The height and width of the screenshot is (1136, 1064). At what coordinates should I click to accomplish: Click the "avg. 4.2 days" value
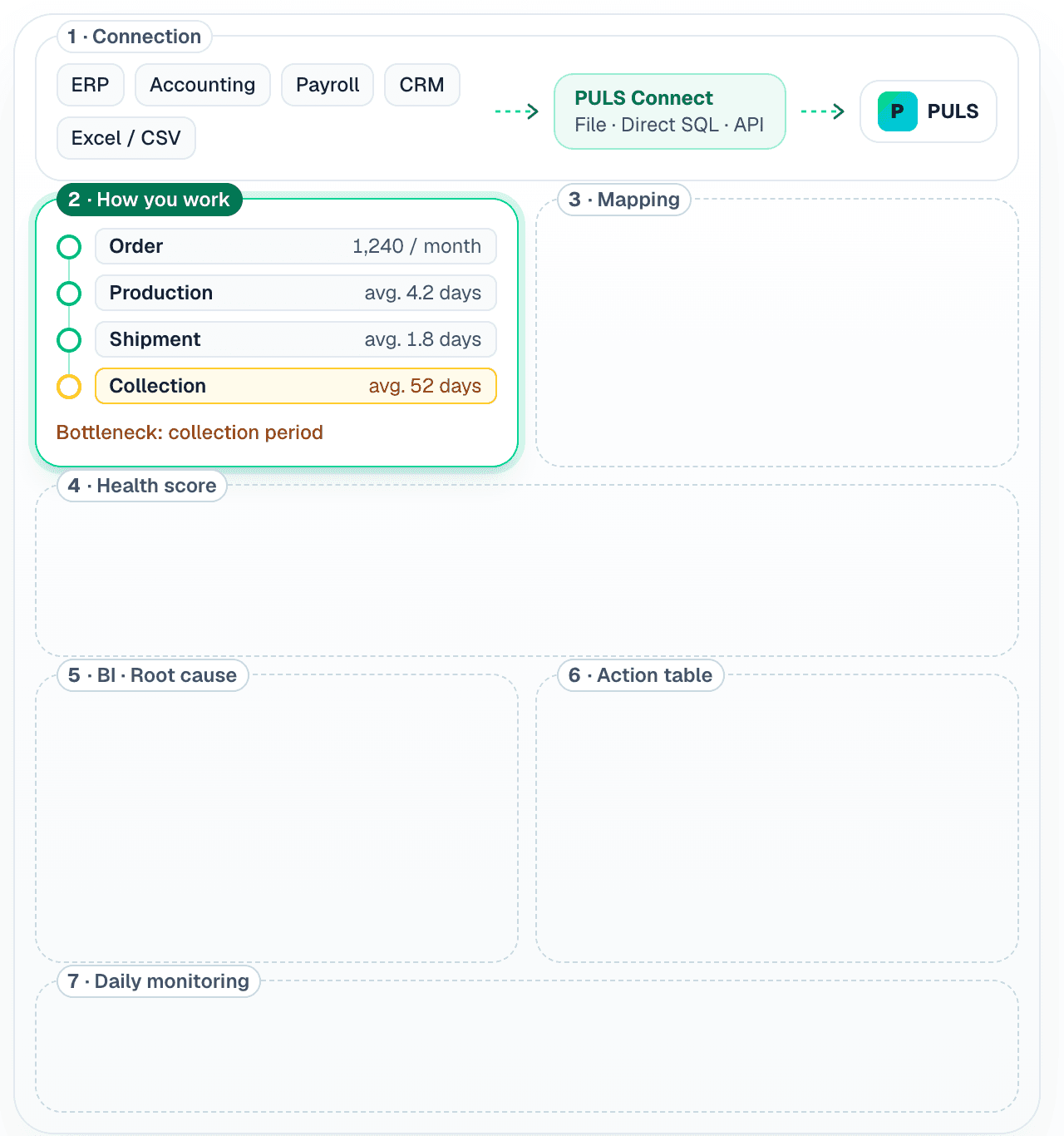click(423, 293)
